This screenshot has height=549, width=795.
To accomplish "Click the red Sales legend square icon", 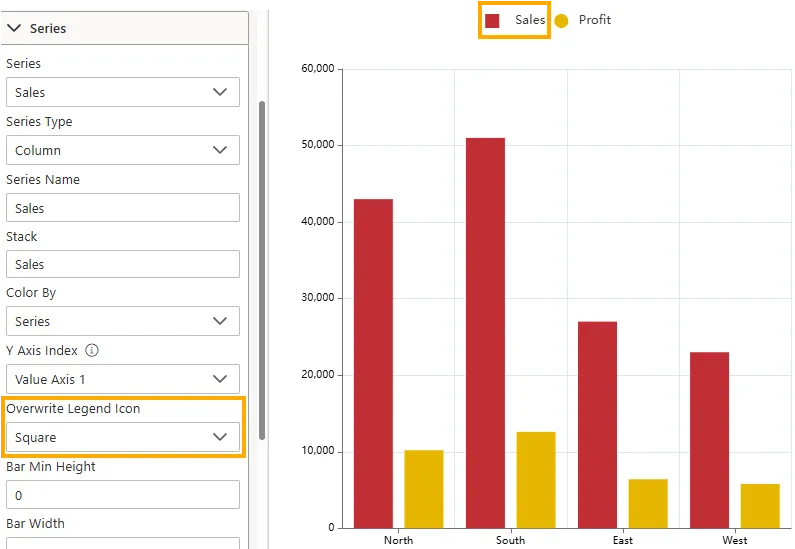I will pyautogui.click(x=492, y=20).
